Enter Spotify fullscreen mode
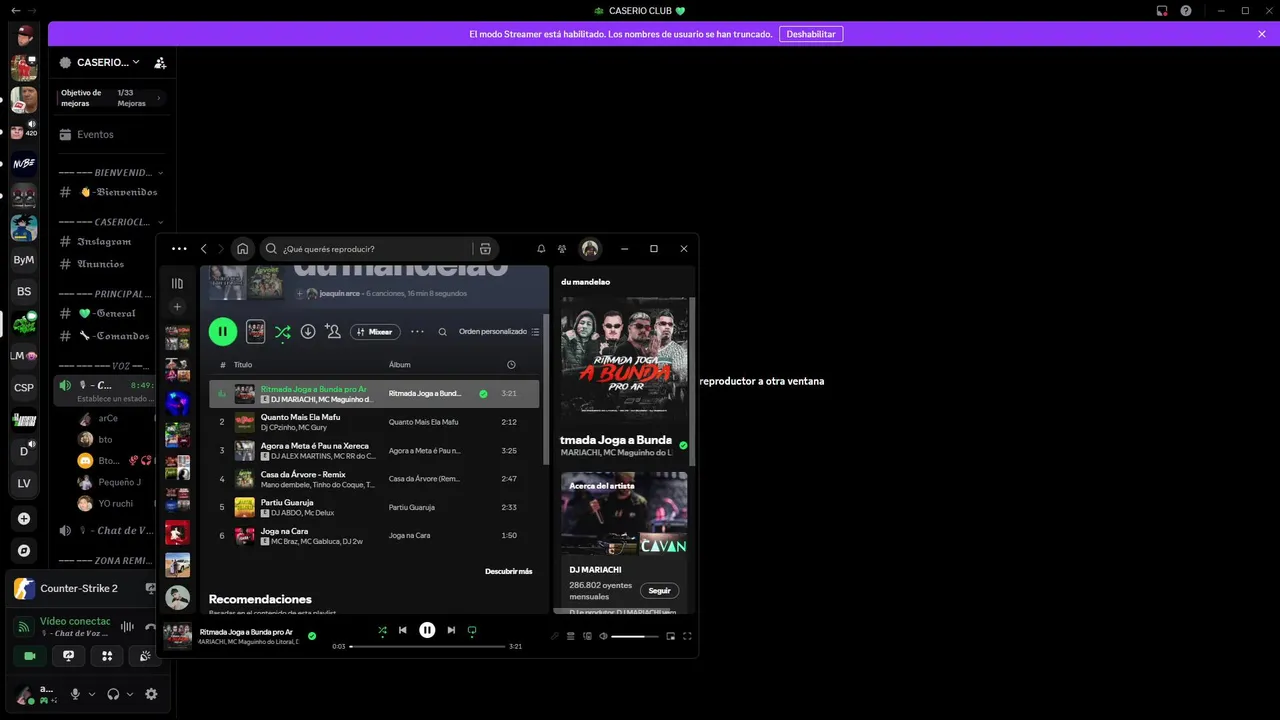The width and height of the screenshot is (1280, 720). [687, 636]
